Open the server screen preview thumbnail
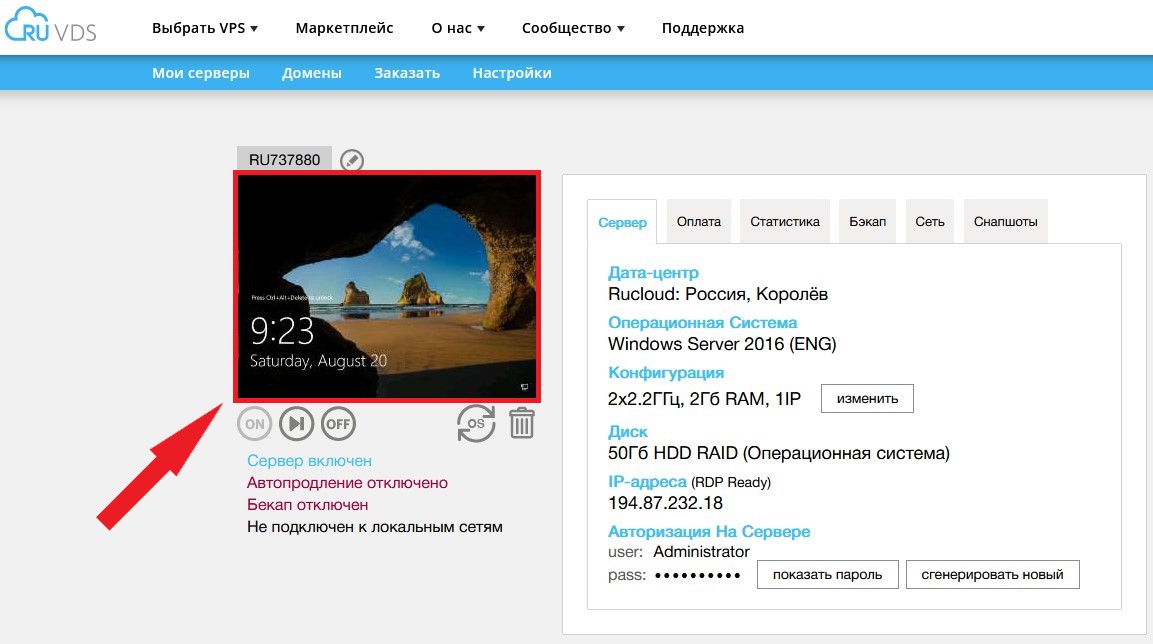The height and width of the screenshot is (644, 1153). (x=387, y=286)
